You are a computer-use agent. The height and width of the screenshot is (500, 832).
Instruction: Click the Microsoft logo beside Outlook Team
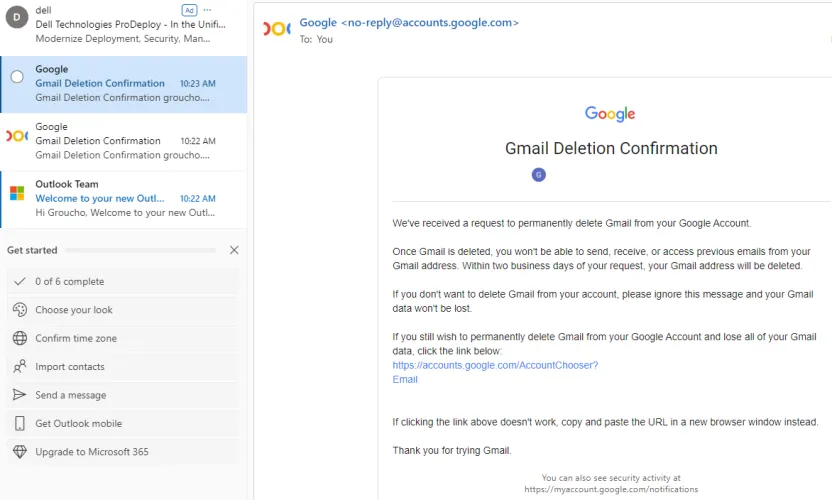click(17, 192)
